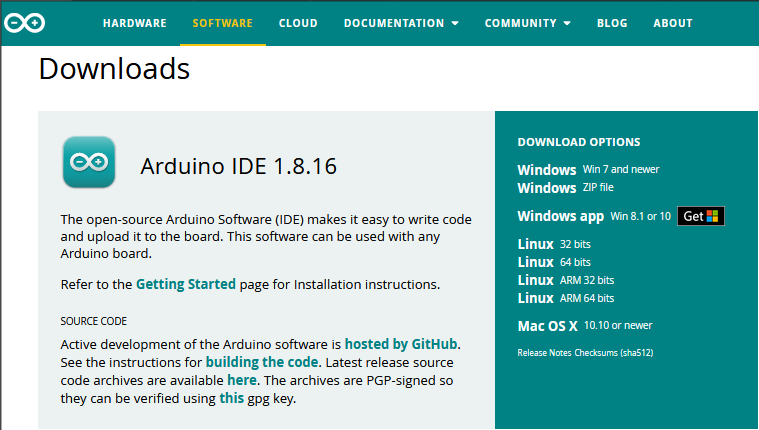Go to the Blog page
Screen dimensions: 759x430
[x=612, y=23]
